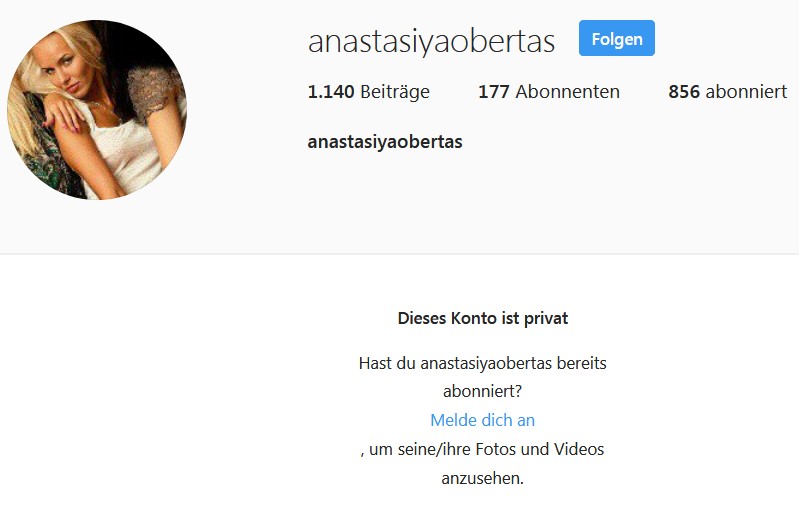
Task: Select the large anastasiyaobertas username heading
Action: [x=431, y=41]
